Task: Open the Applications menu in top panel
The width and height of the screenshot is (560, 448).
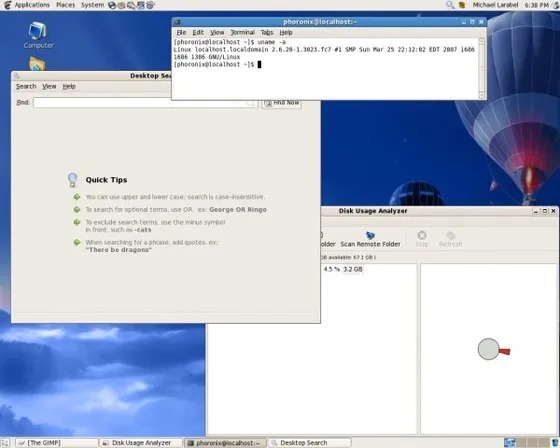Action: coord(32,5)
